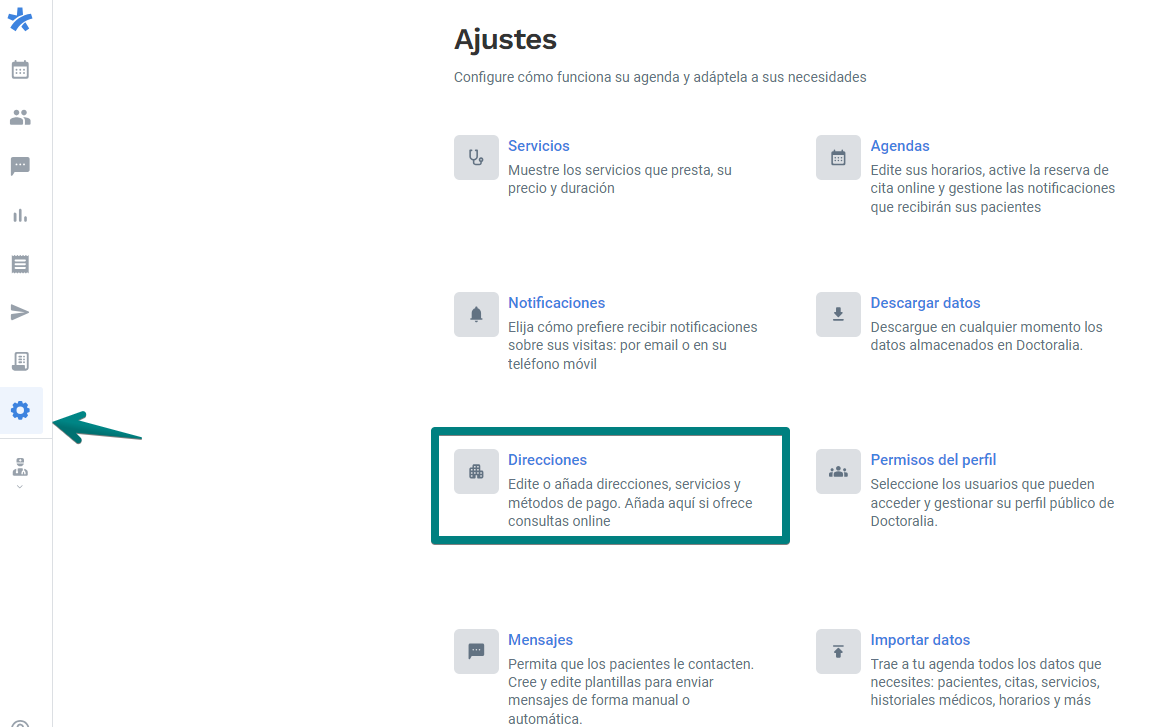The height and width of the screenshot is (727, 1150).
Task: Open the Mensajes settings link
Action: [x=540, y=639]
